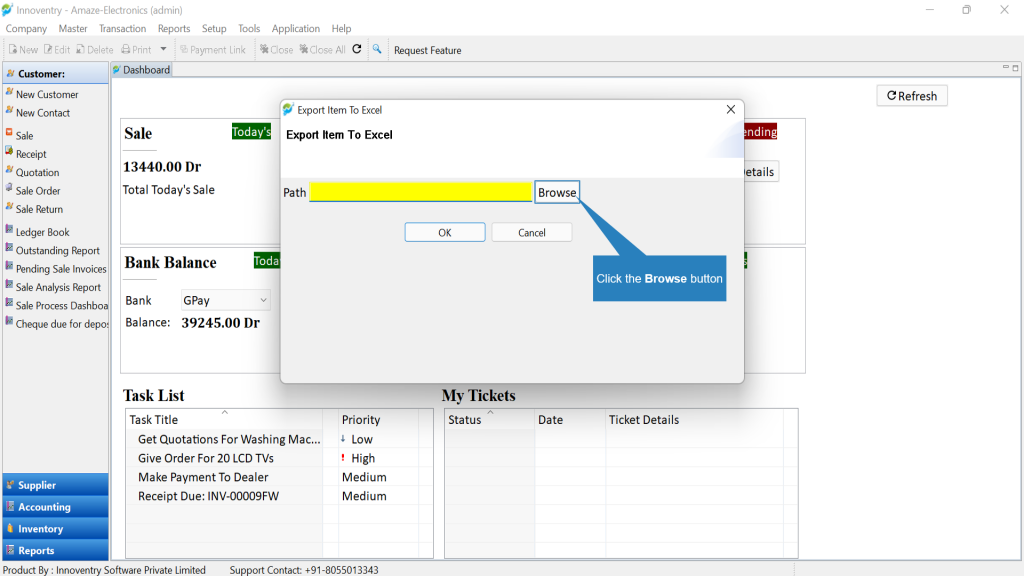Sort the task list by Task Title header
Viewport: 1024px width, 576px height.
pos(224,419)
